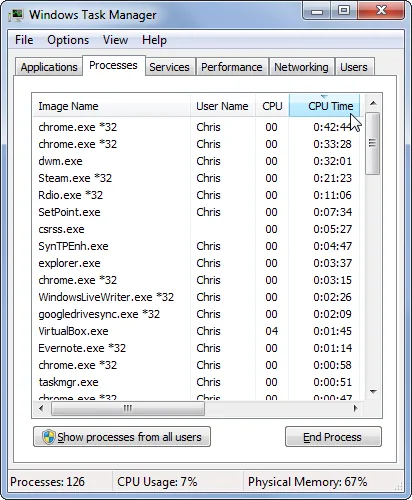
Task: Click the 0:11:06 CPU time value
Action: point(332,195)
